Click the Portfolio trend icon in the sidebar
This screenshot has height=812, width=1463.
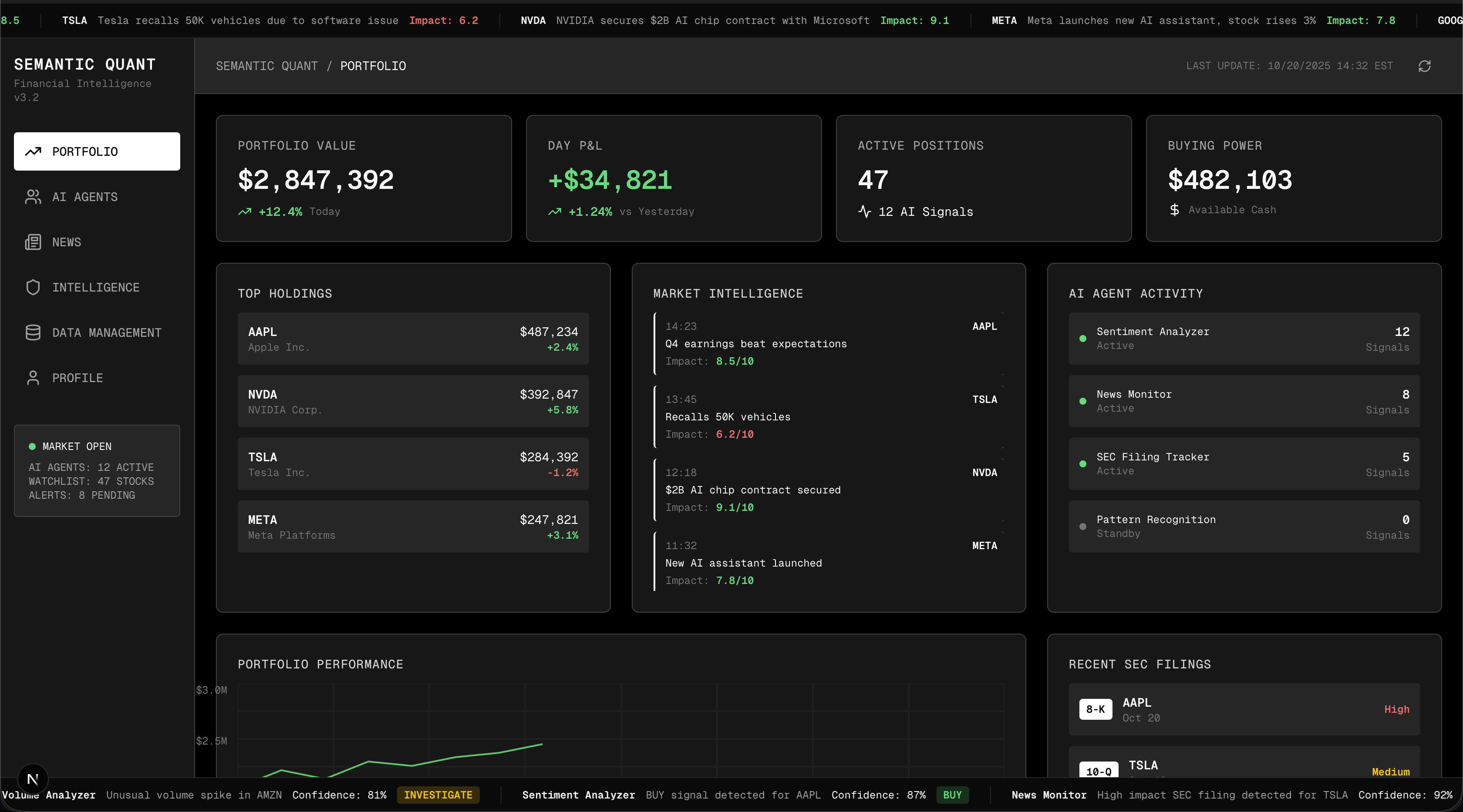click(x=33, y=151)
